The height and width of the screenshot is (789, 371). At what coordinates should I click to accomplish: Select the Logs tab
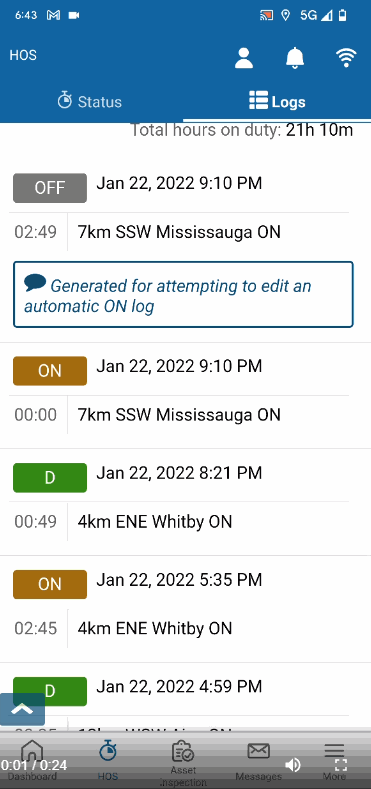tap(277, 101)
